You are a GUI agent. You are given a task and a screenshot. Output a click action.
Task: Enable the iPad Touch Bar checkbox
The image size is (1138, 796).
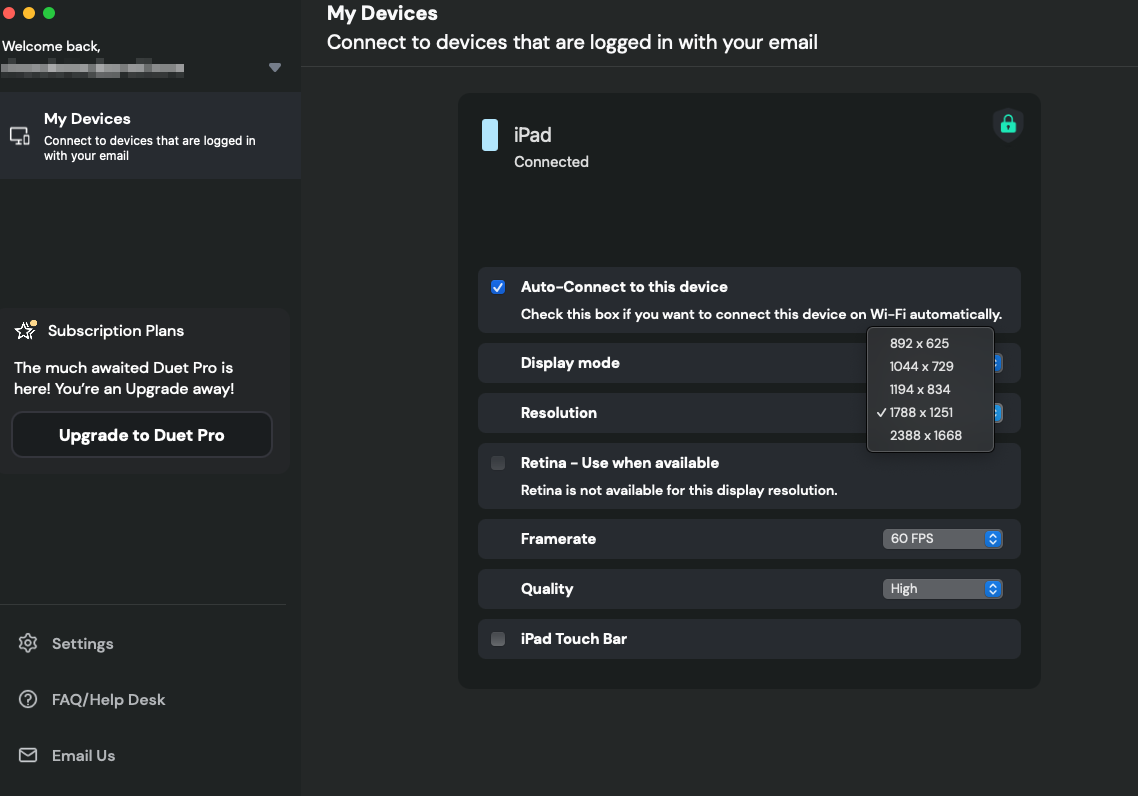pyautogui.click(x=498, y=639)
